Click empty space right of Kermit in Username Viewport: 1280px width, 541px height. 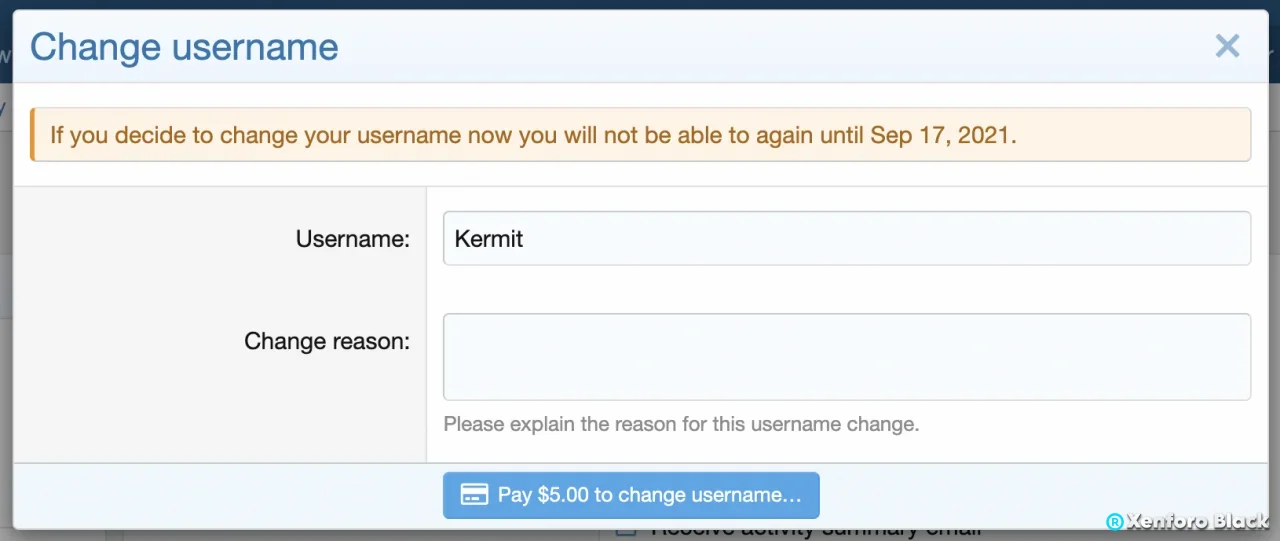(880, 238)
